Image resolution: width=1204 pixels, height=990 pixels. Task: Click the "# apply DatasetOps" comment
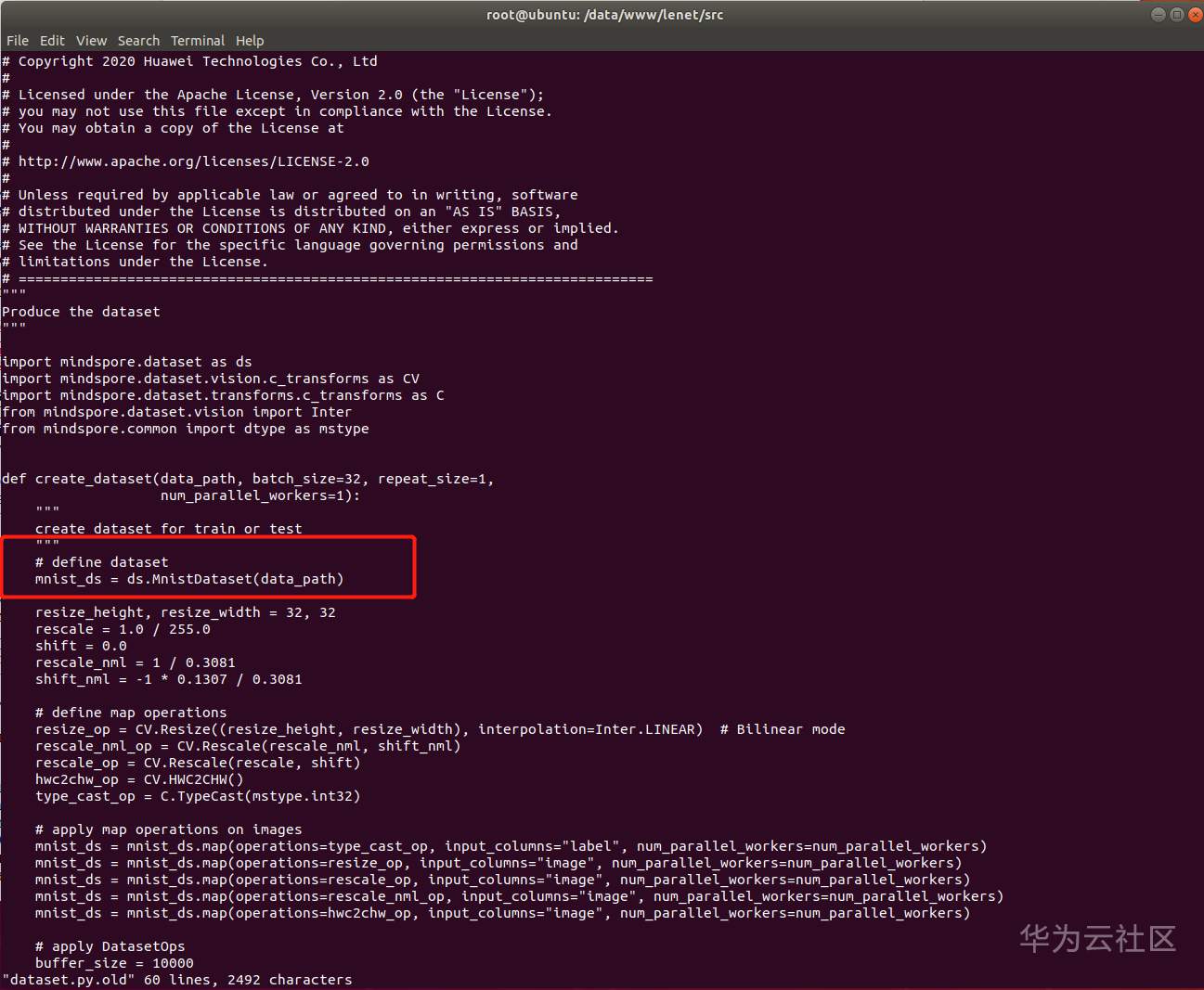(110, 946)
